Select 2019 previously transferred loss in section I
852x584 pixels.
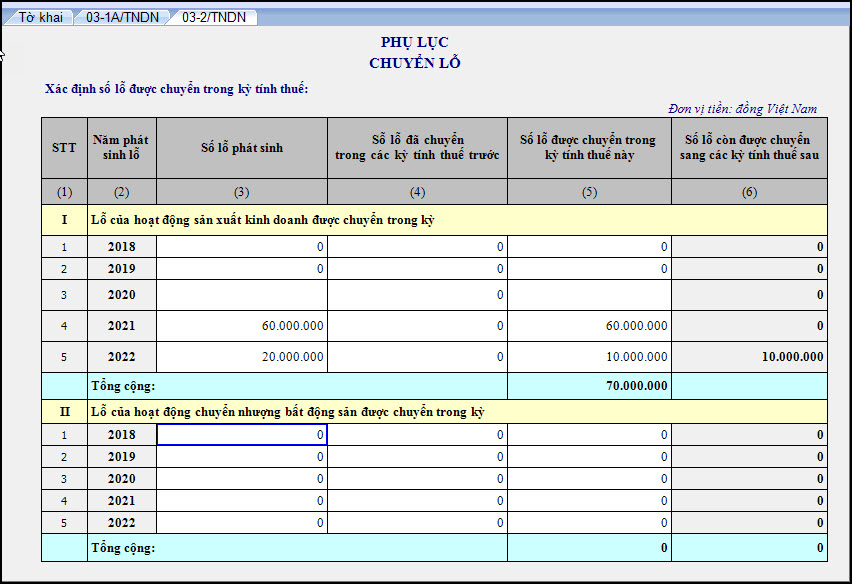click(417, 269)
